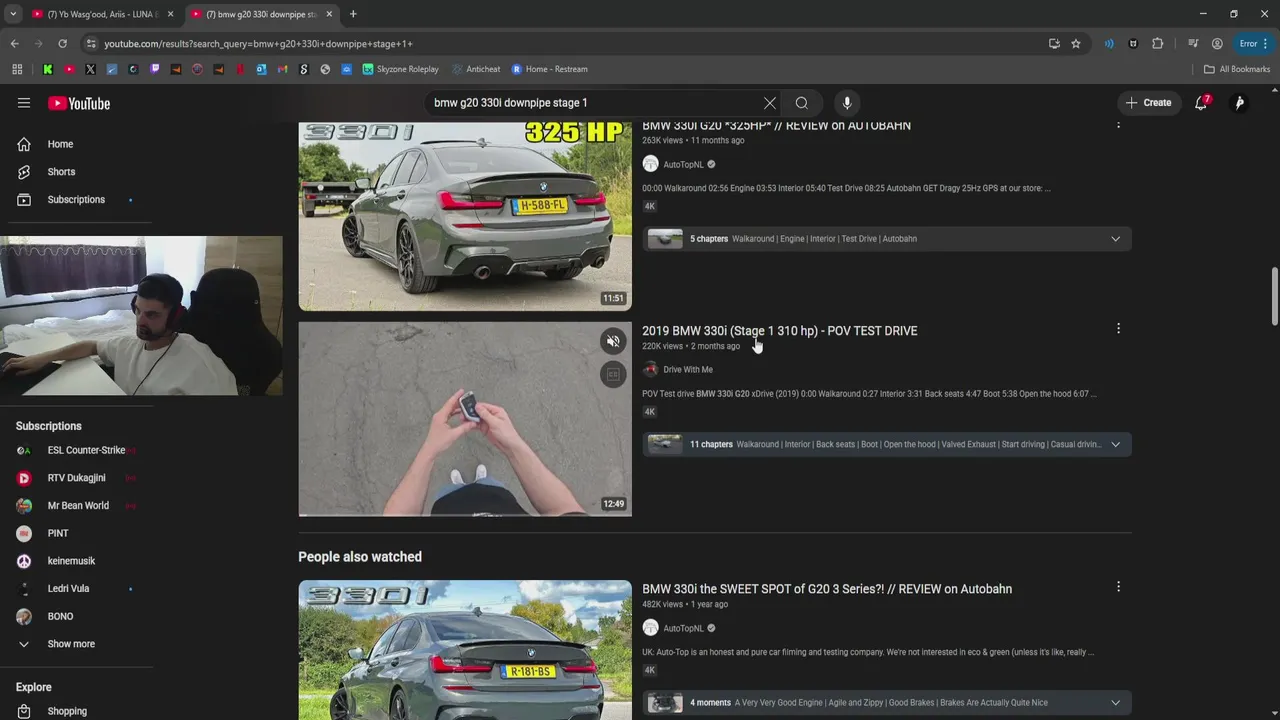Open the Home - Restream bookmark

pos(549,69)
